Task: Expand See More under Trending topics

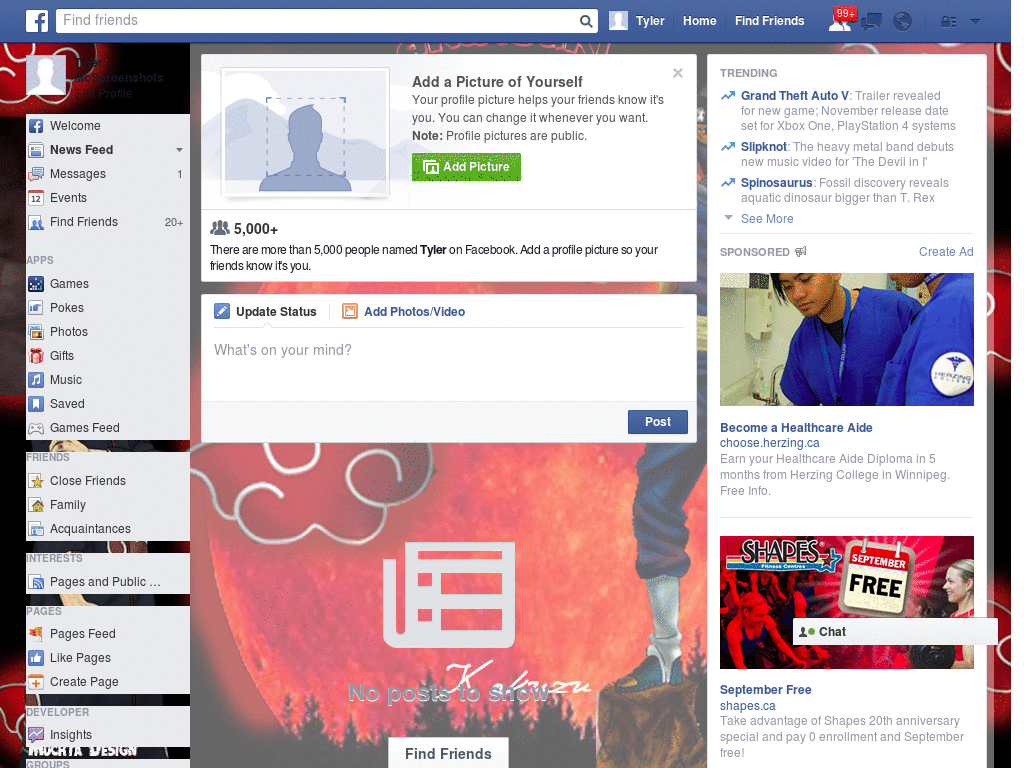Action: tap(768, 218)
